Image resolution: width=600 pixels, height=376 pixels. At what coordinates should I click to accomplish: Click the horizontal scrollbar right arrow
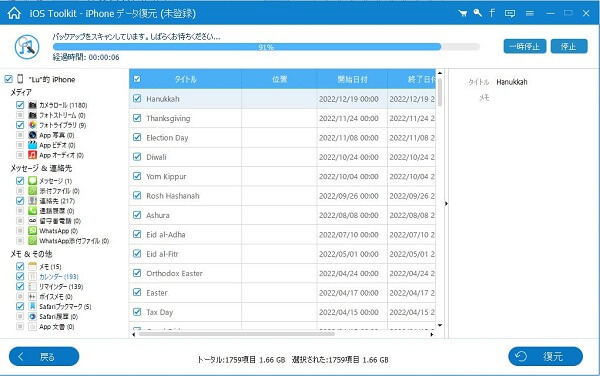tap(432, 334)
